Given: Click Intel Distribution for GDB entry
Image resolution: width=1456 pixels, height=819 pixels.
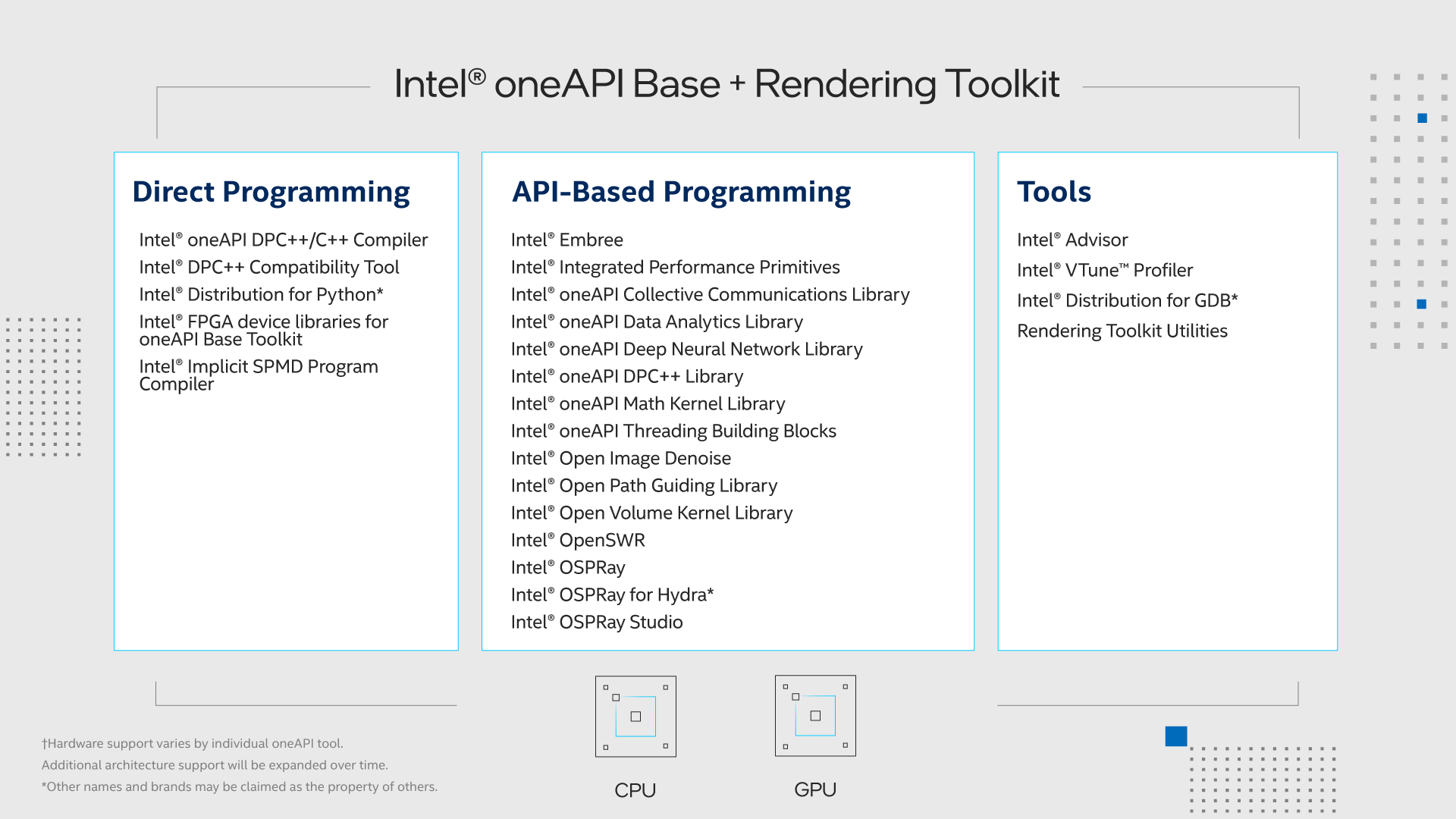Looking at the screenshot, I should pos(1127,300).
